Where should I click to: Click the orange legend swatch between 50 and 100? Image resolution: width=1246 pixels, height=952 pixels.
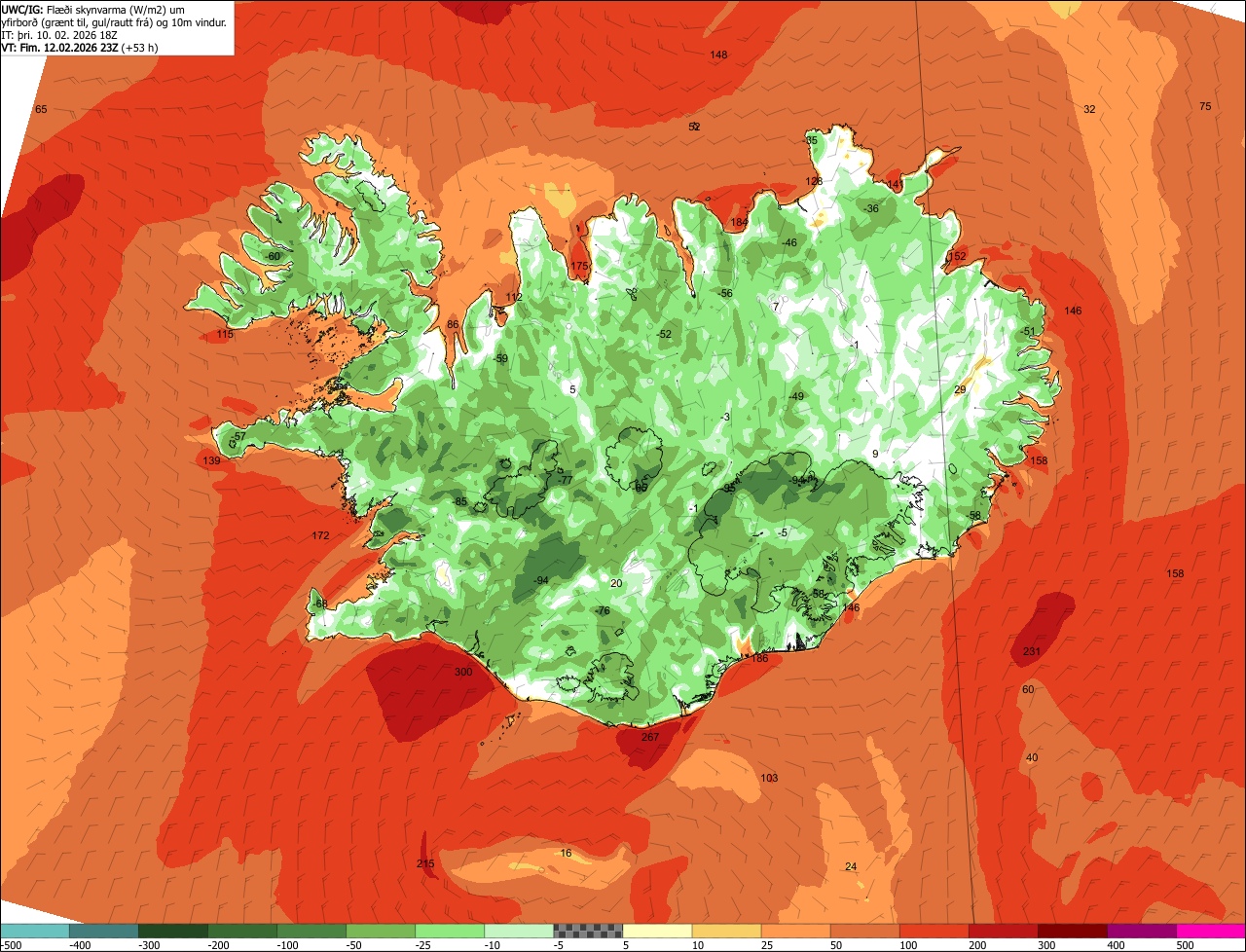point(865,931)
